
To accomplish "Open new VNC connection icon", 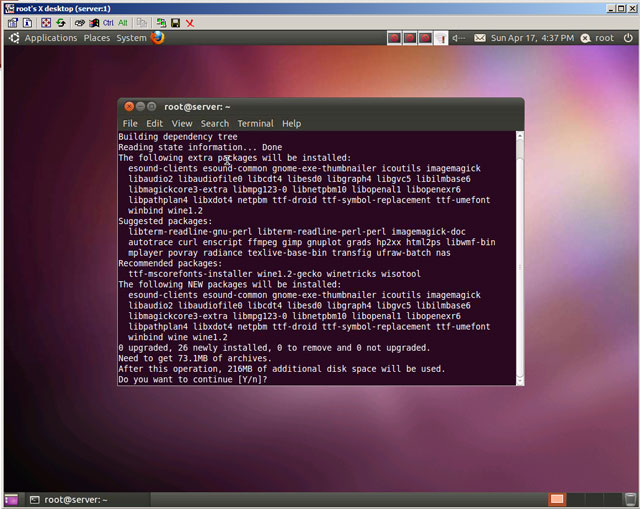I will (x=161, y=23).
